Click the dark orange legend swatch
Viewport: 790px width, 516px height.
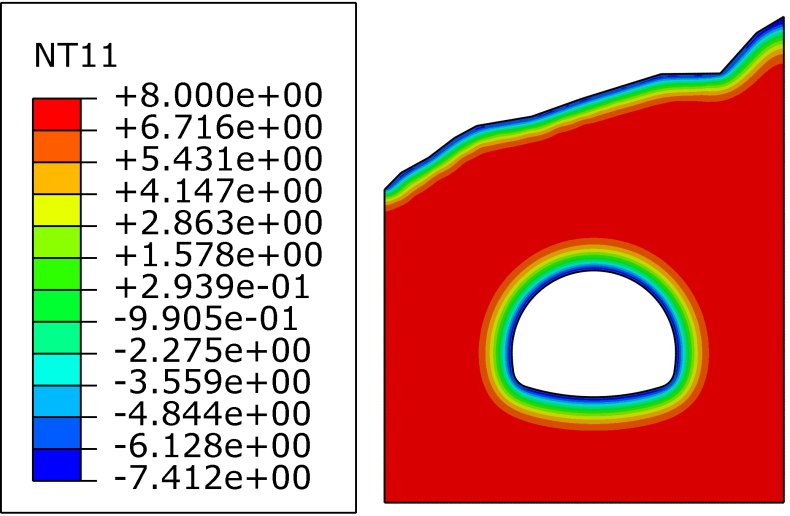click(57, 146)
